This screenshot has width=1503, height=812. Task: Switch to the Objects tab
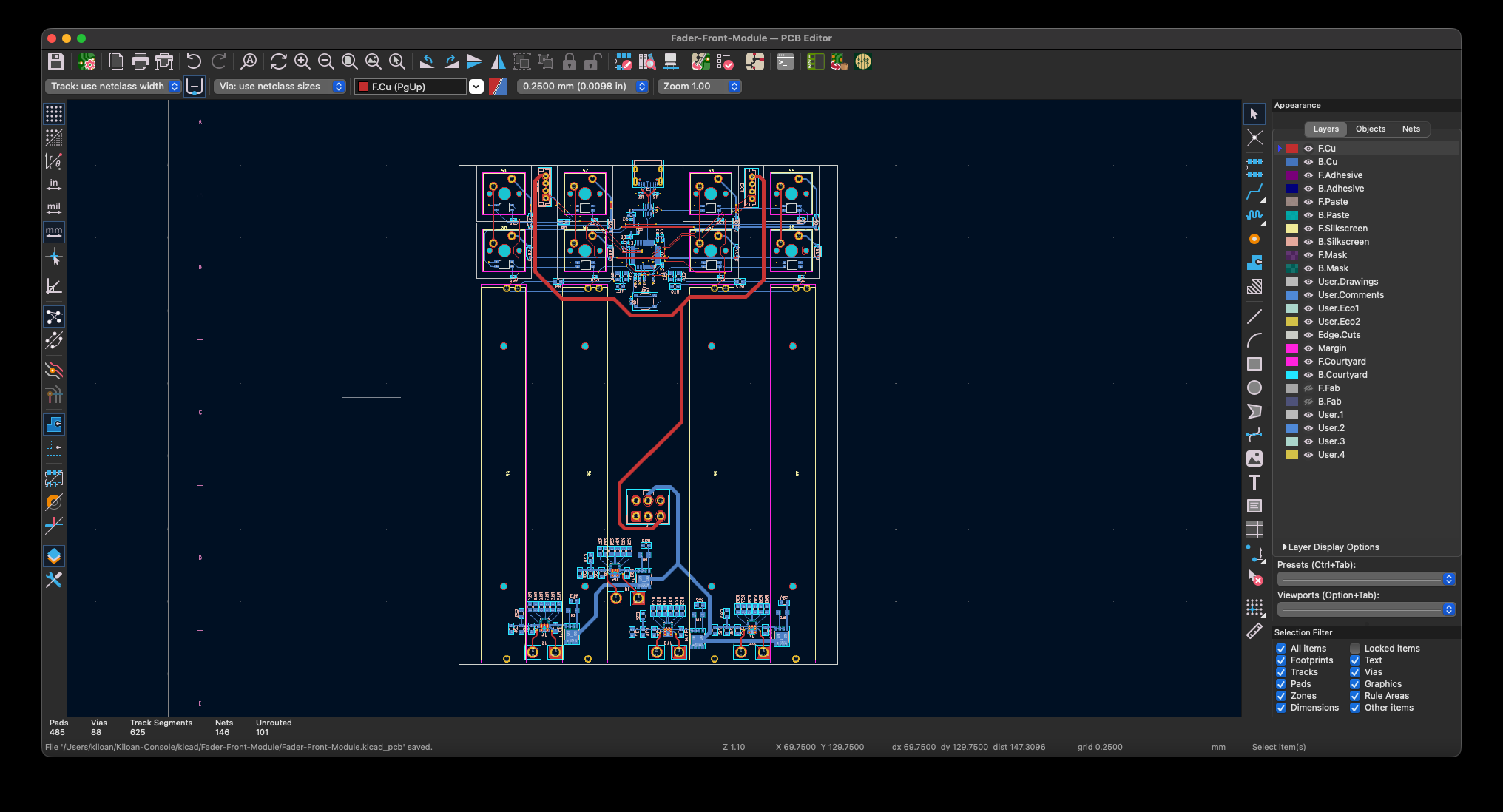1370,129
